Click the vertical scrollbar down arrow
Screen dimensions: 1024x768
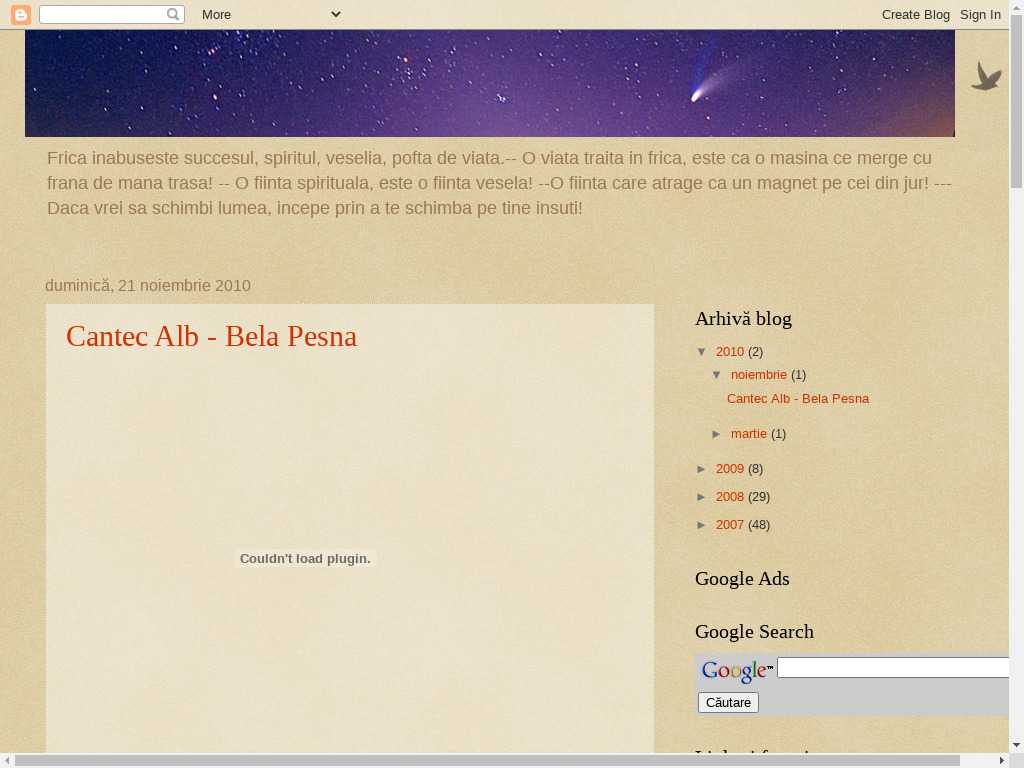pos(1016,745)
